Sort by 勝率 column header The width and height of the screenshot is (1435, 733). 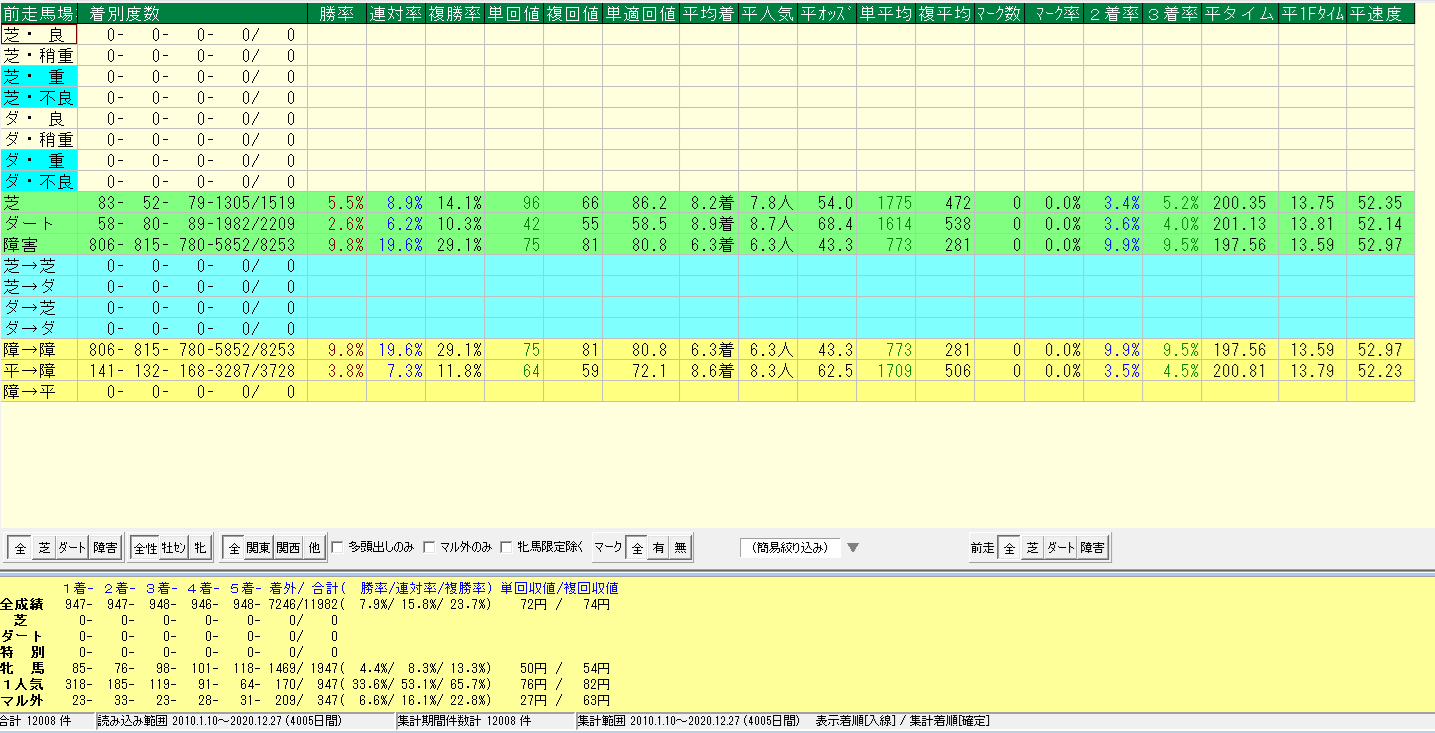tap(336, 14)
